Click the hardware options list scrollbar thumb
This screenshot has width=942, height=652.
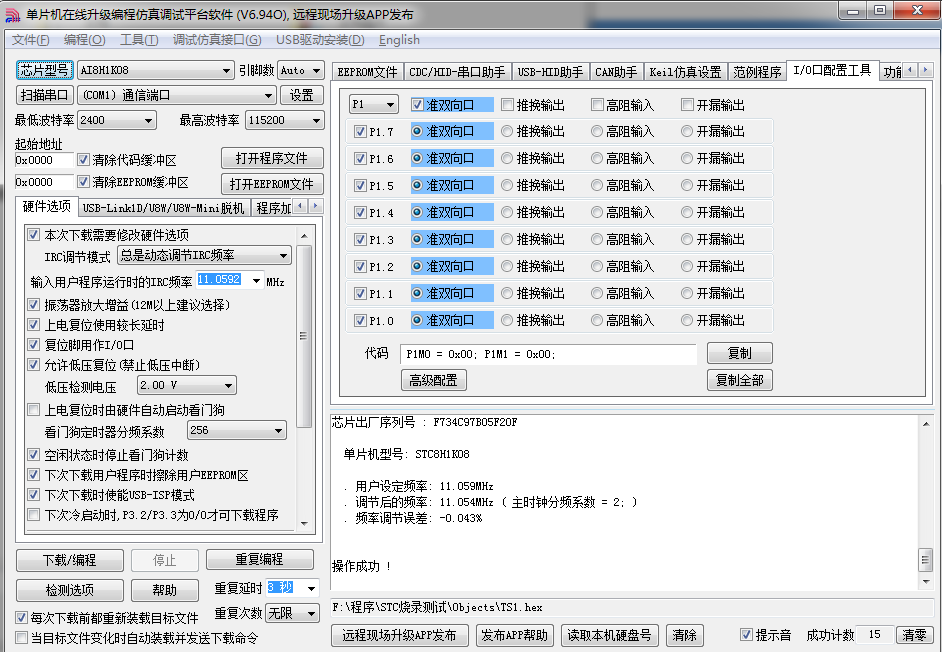pos(304,335)
